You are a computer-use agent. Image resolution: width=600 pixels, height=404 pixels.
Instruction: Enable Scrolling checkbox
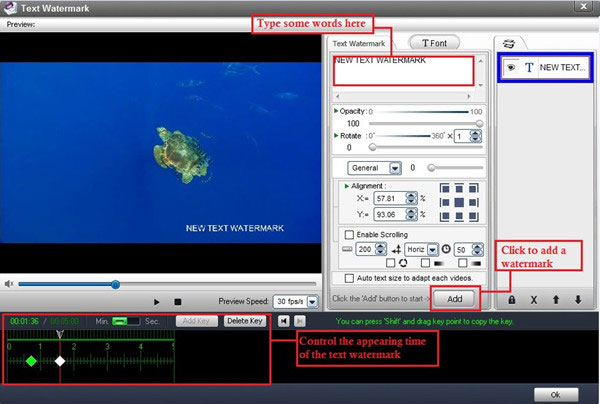click(x=349, y=235)
